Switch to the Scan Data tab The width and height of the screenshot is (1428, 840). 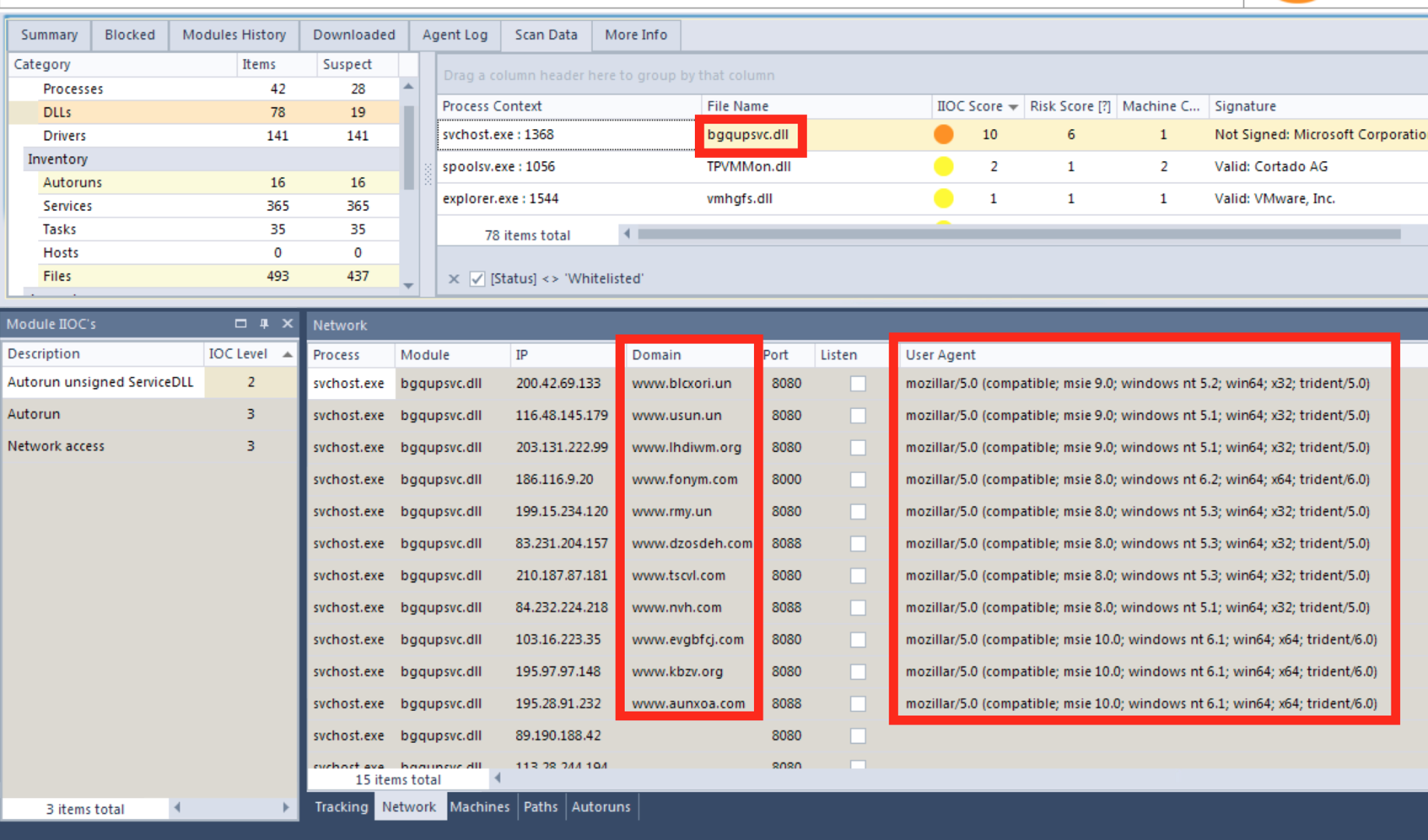[546, 35]
